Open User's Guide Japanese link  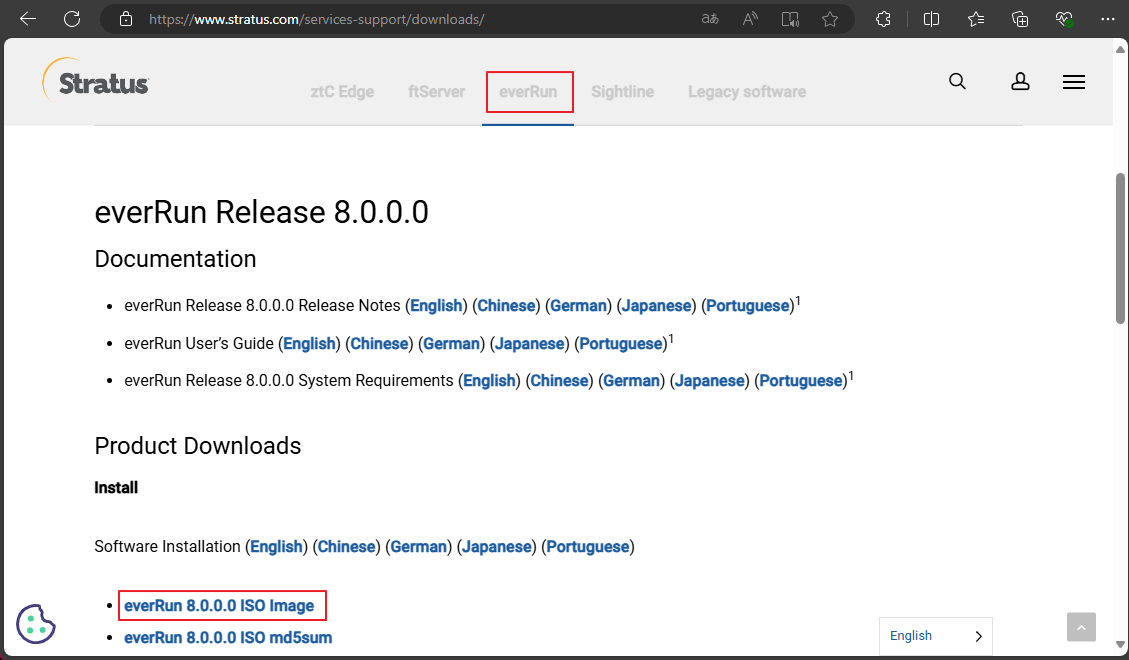pyautogui.click(x=530, y=344)
